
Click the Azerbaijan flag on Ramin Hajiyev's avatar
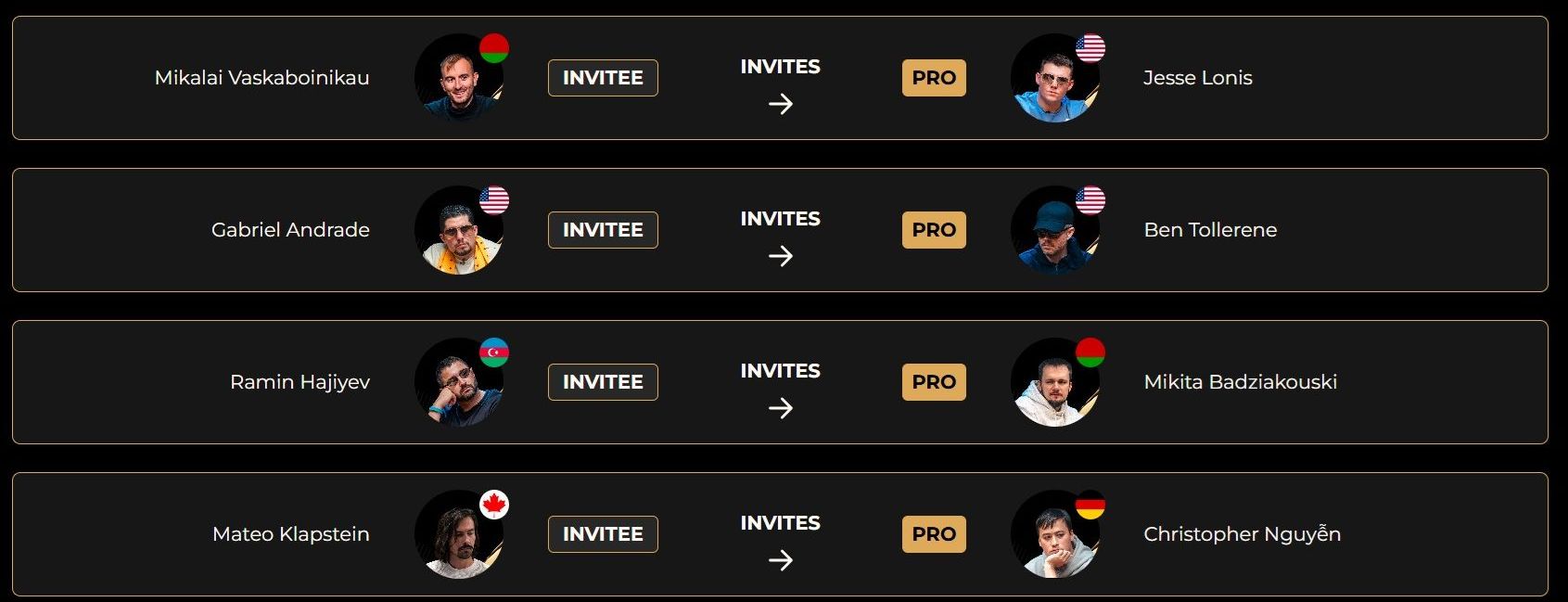(494, 352)
